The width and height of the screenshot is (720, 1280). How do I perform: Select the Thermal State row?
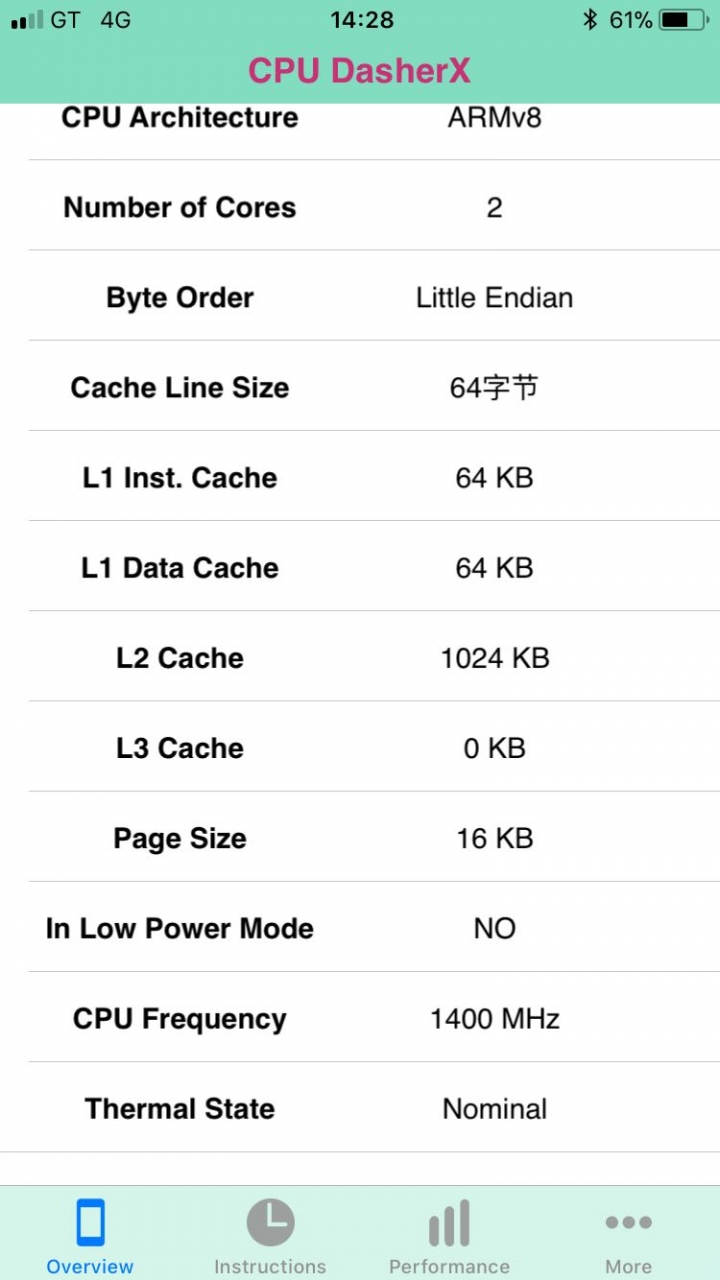click(374, 1108)
